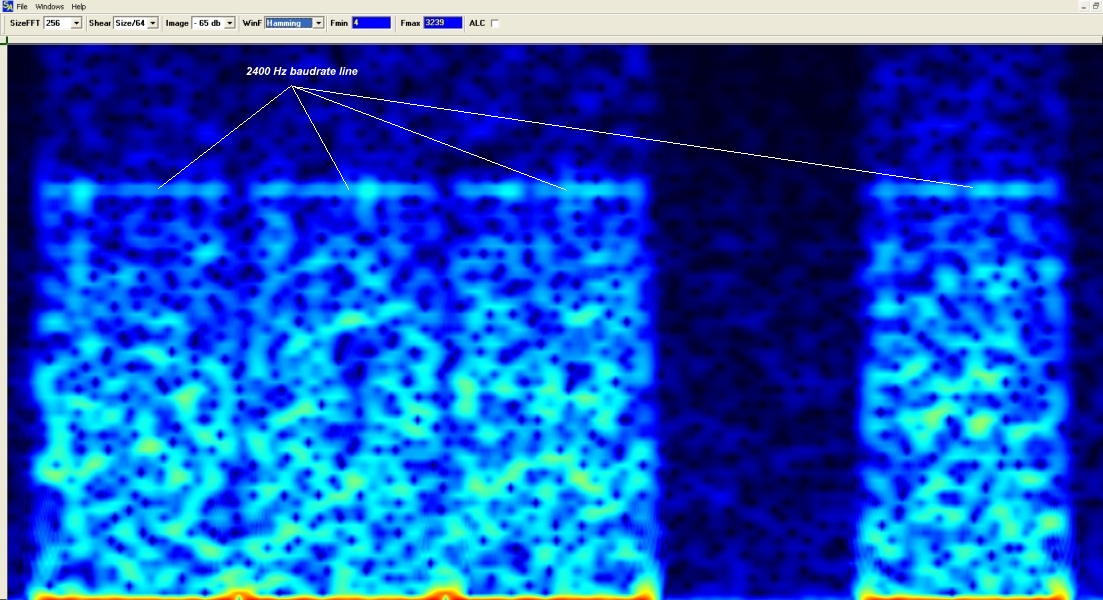Click the Fmax input field

442,23
